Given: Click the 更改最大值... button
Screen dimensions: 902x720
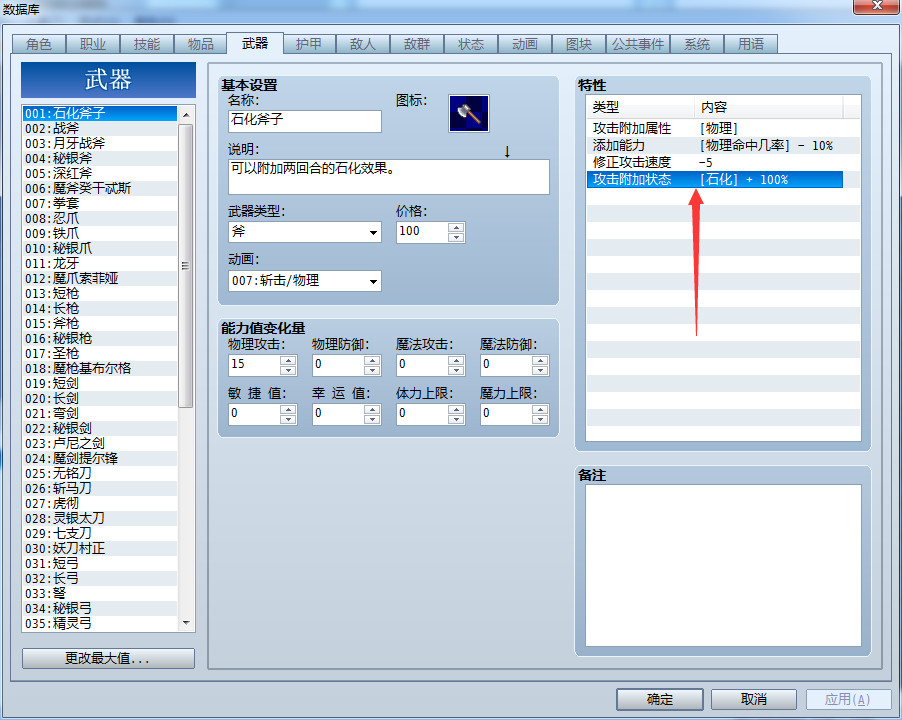Looking at the screenshot, I should point(108,658).
